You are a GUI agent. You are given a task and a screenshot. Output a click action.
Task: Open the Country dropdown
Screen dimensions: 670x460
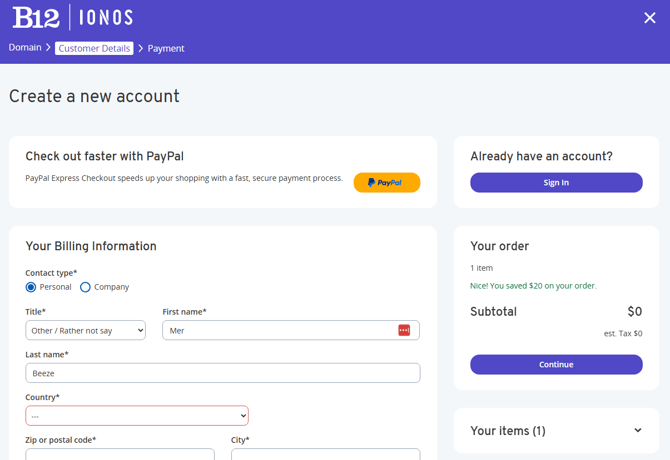pos(137,416)
